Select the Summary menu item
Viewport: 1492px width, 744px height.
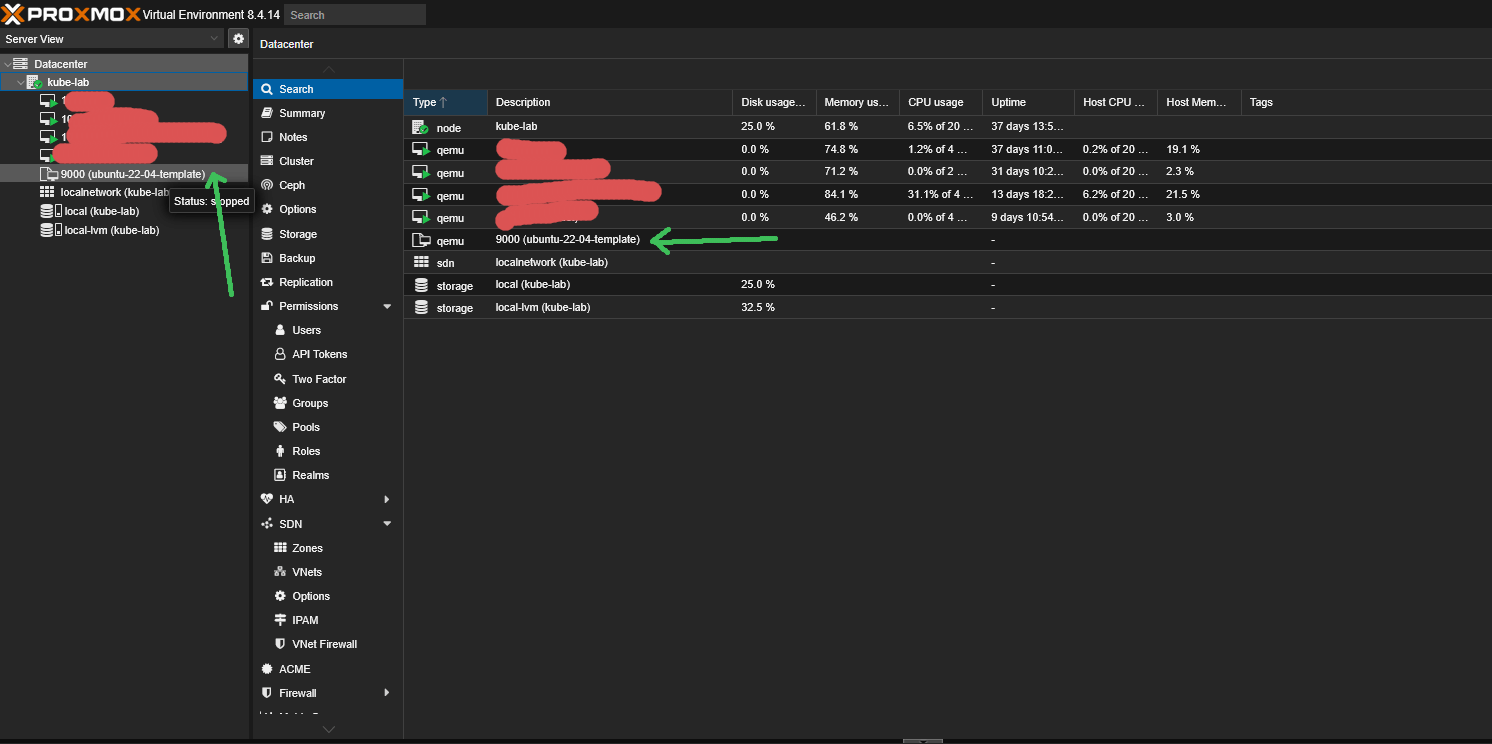click(x=301, y=113)
